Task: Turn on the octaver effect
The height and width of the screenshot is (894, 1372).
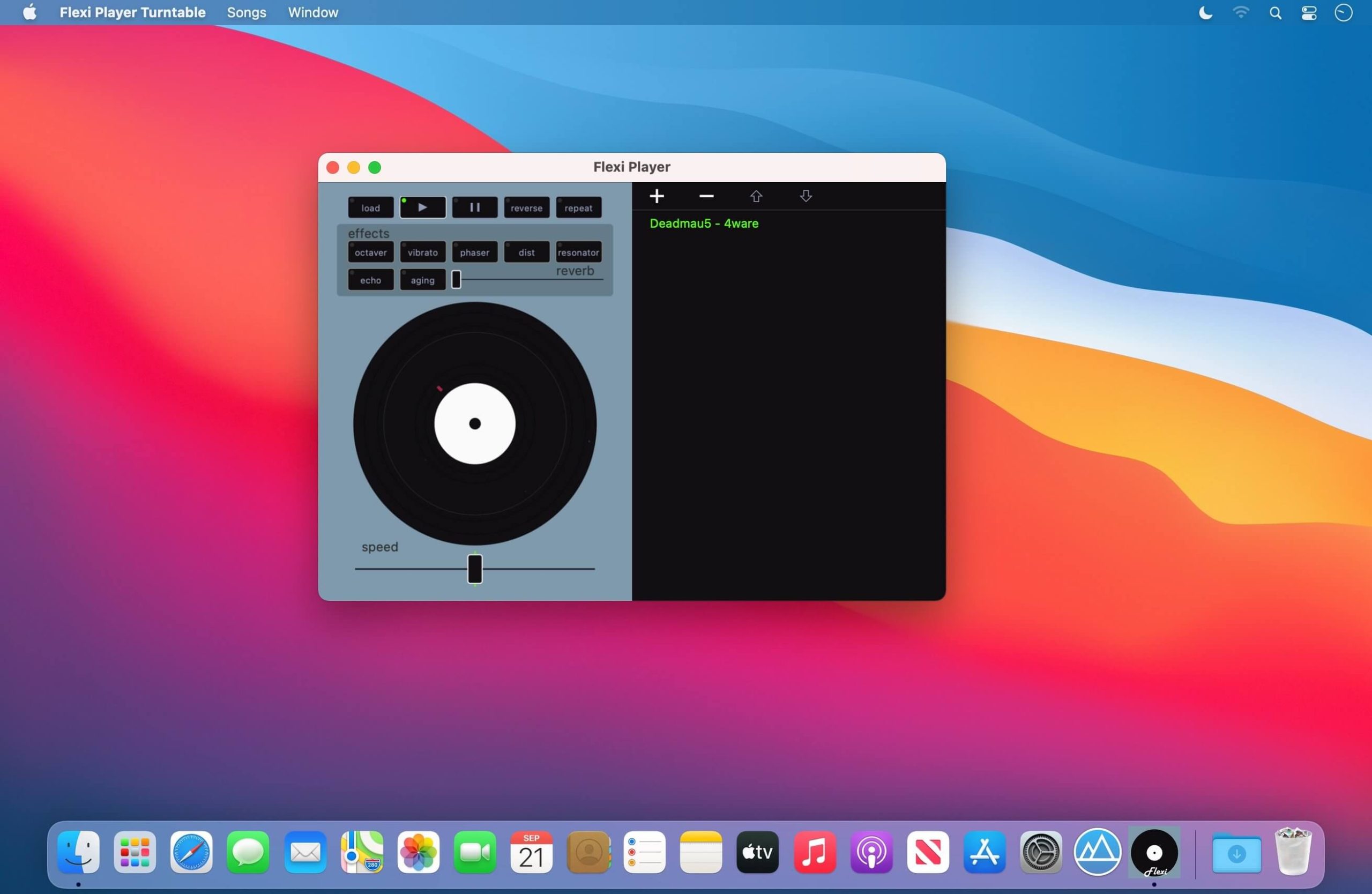Action: (371, 252)
